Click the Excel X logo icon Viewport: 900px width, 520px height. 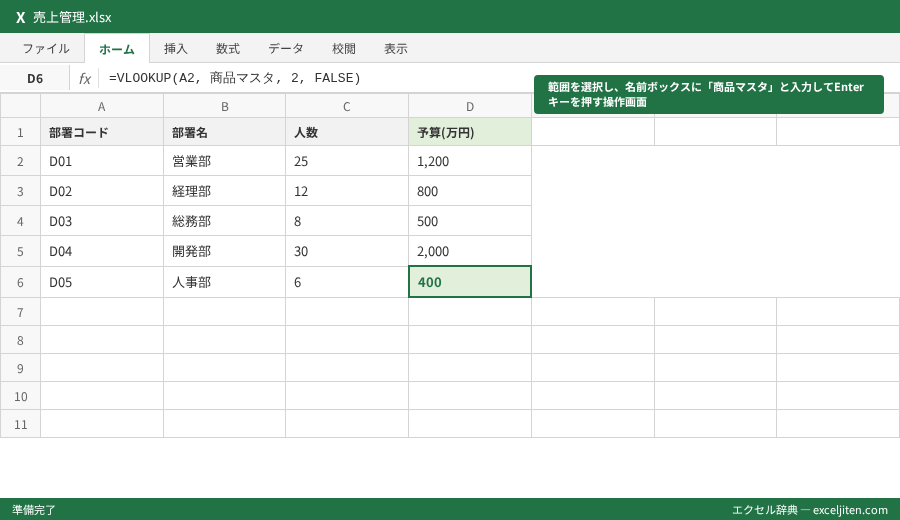coord(21,17)
